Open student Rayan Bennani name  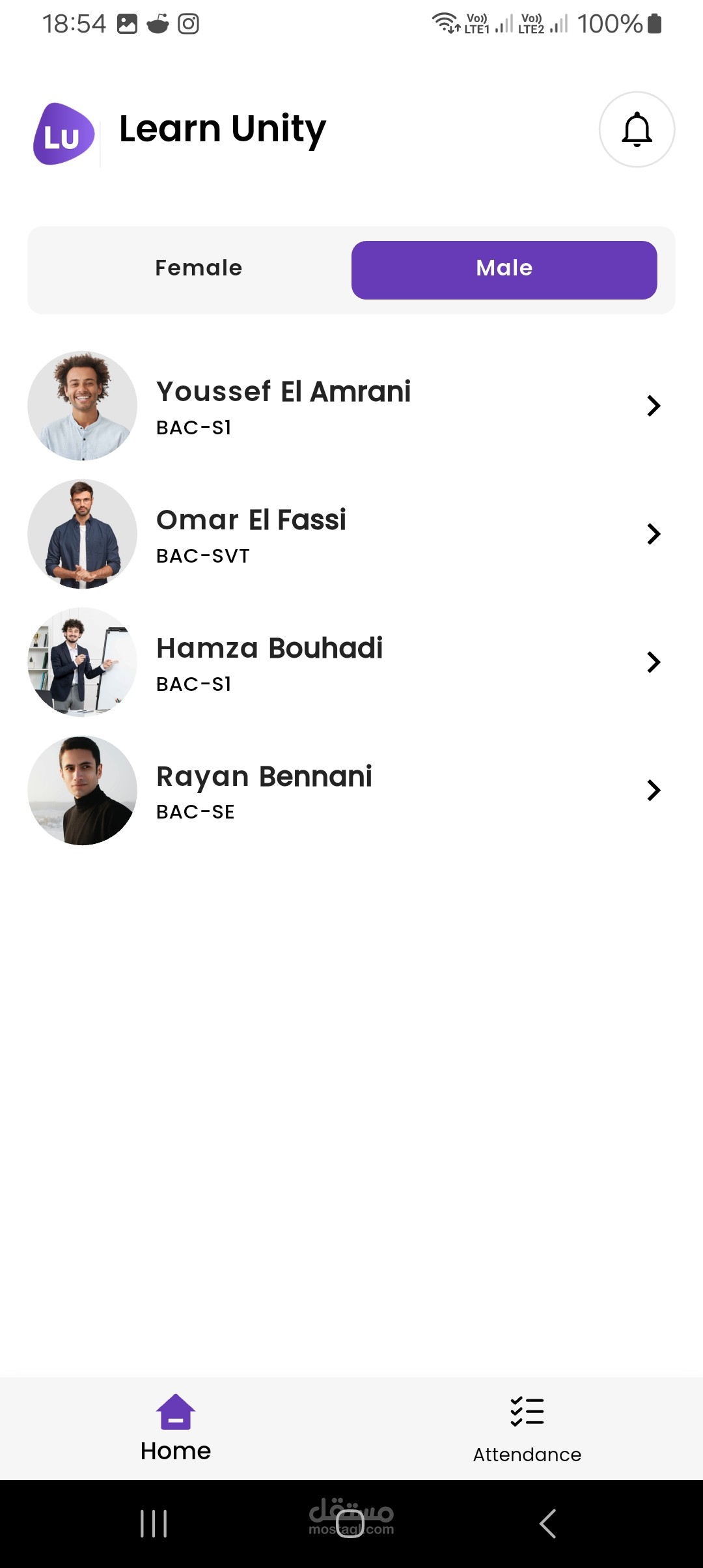point(264,777)
